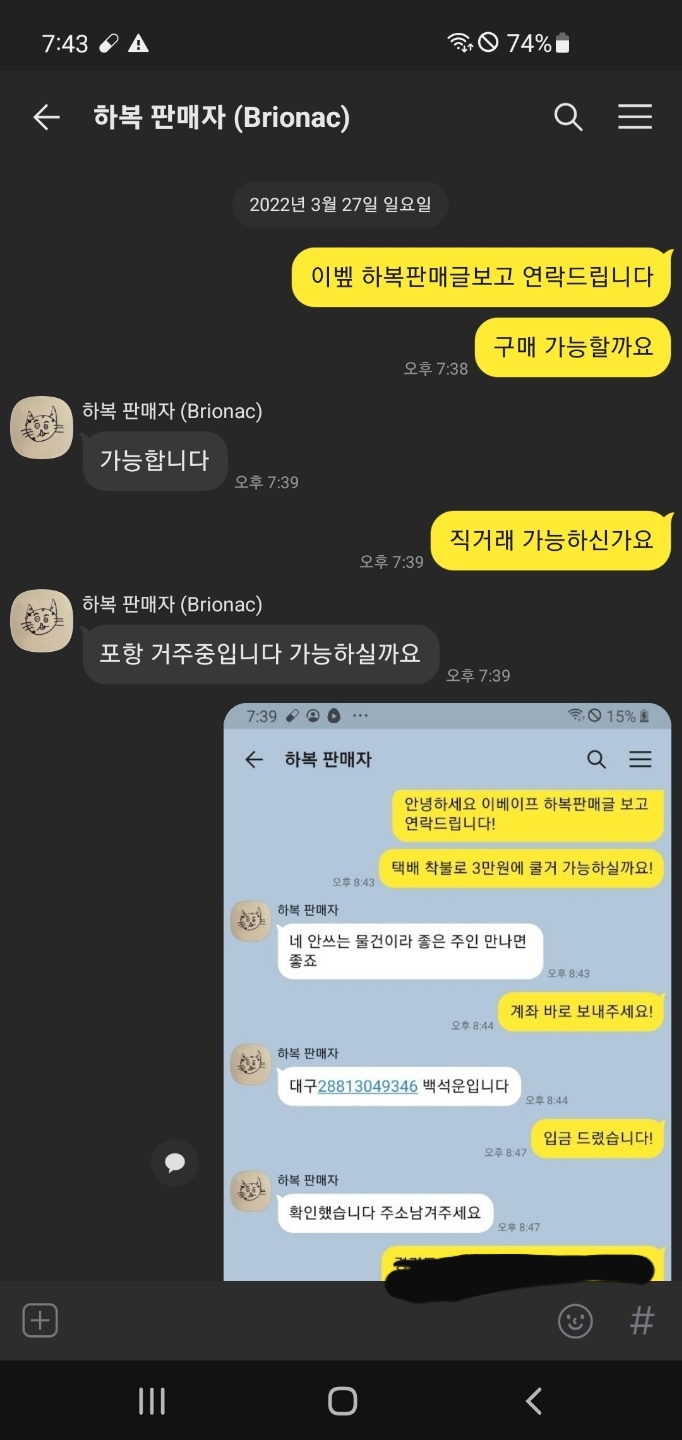The height and width of the screenshot is (1440, 682).
Task: Tap Android recent apps button
Action: tap(151, 1401)
